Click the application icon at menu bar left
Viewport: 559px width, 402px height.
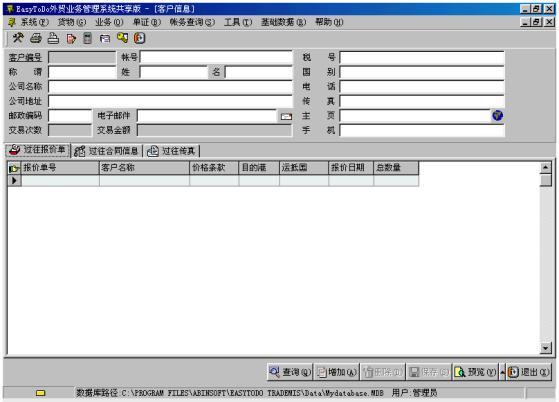pos(12,22)
